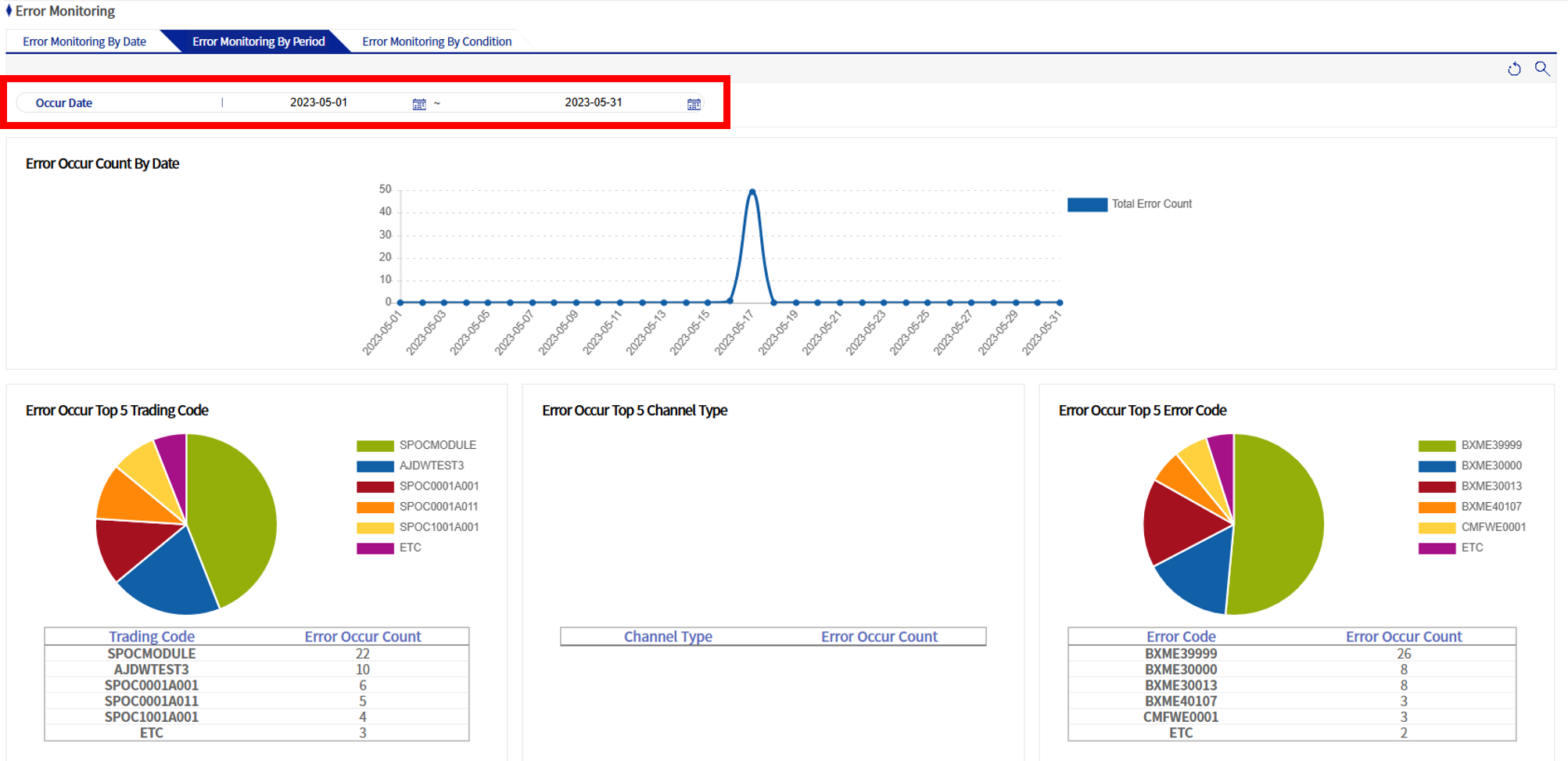Screen dimensions: 1568x761
Task: Open the start date calendar picker
Action: point(419,104)
